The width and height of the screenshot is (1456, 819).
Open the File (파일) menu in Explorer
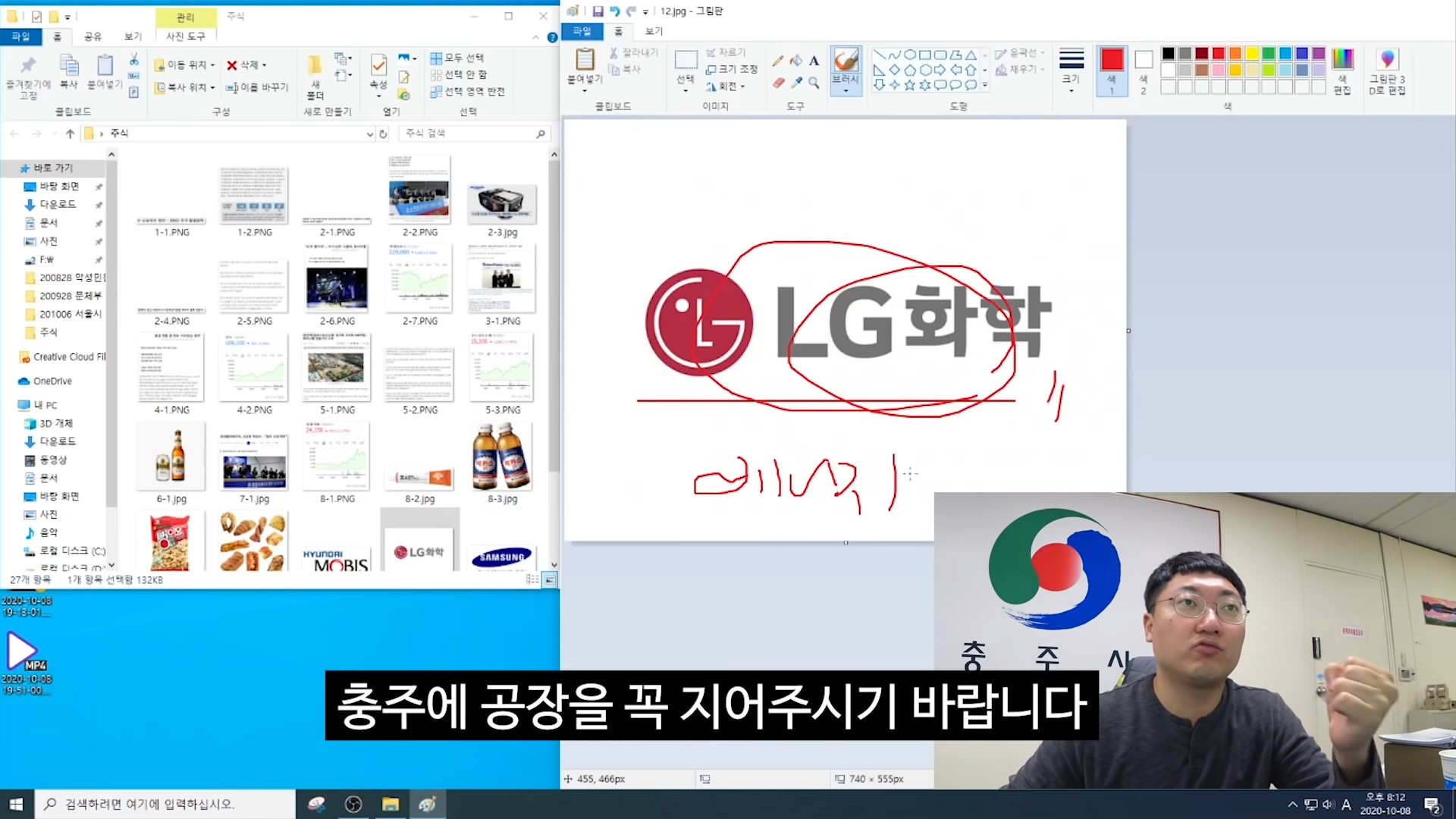[20, 36]
